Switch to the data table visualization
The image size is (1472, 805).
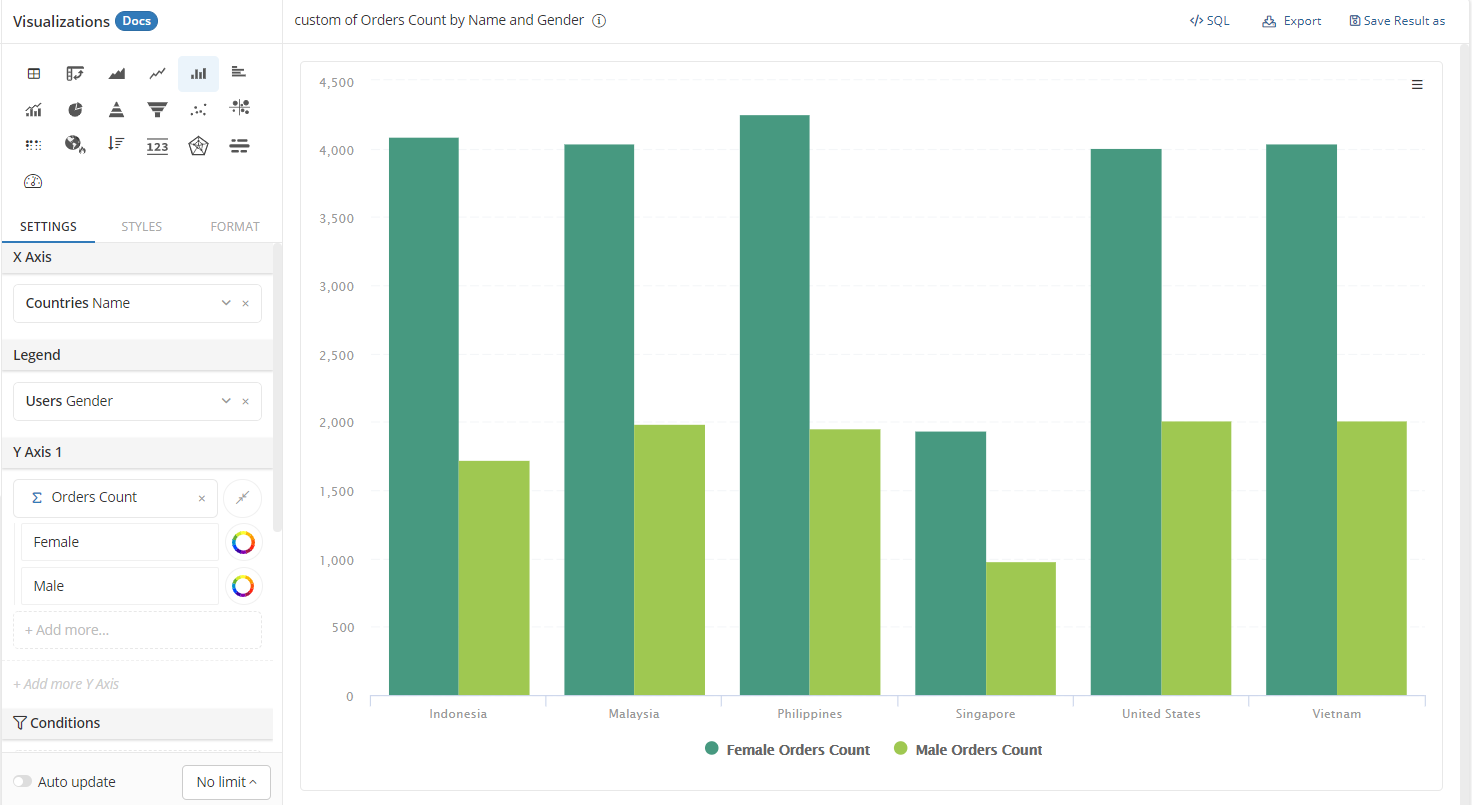point(33,73)
